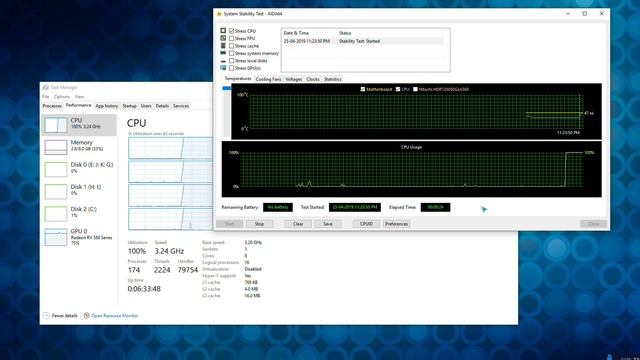Switch to the Clocks tab
640x360 pixels.
313,79
